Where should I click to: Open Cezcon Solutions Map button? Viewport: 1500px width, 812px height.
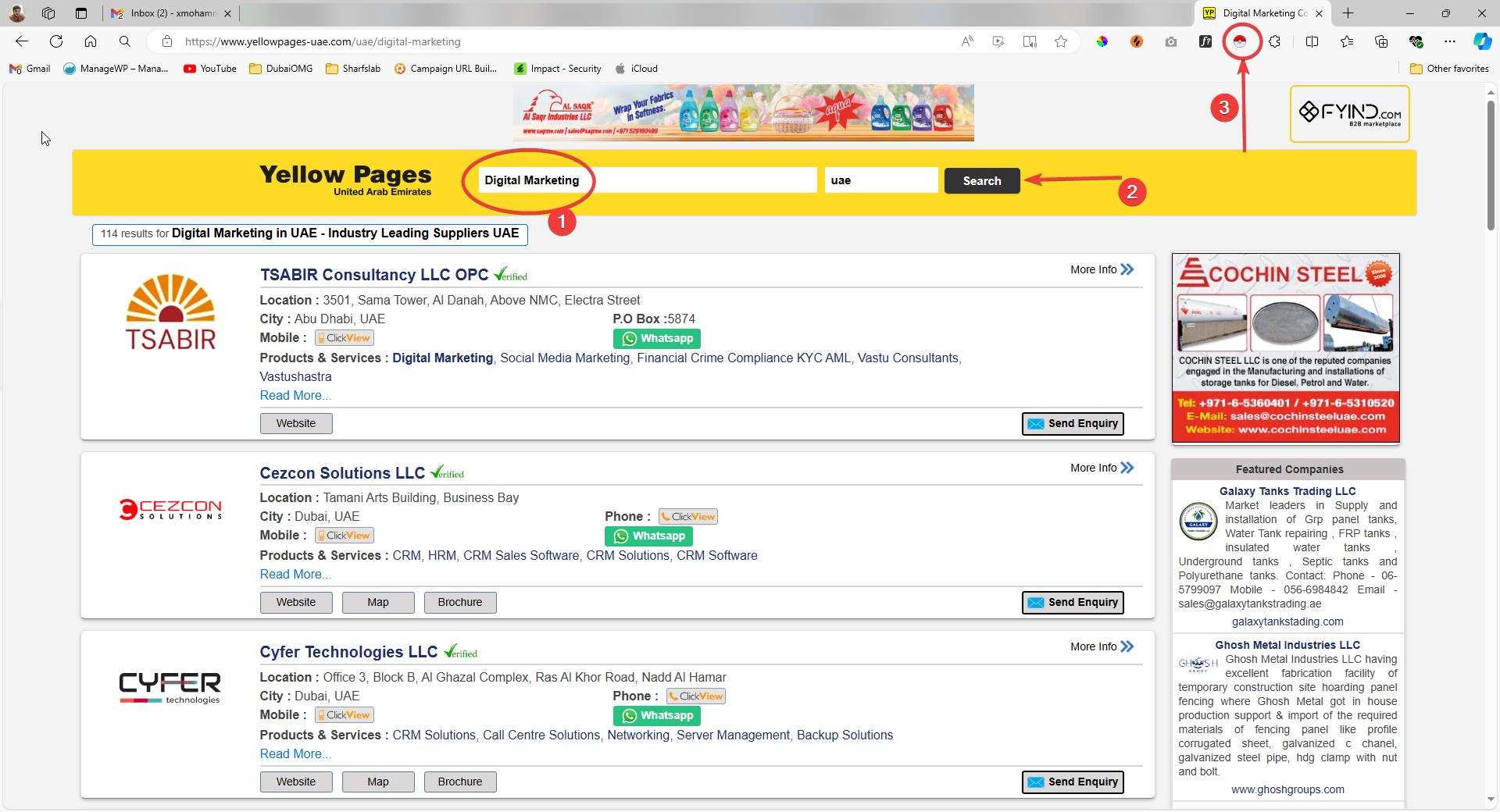(378, 602)
